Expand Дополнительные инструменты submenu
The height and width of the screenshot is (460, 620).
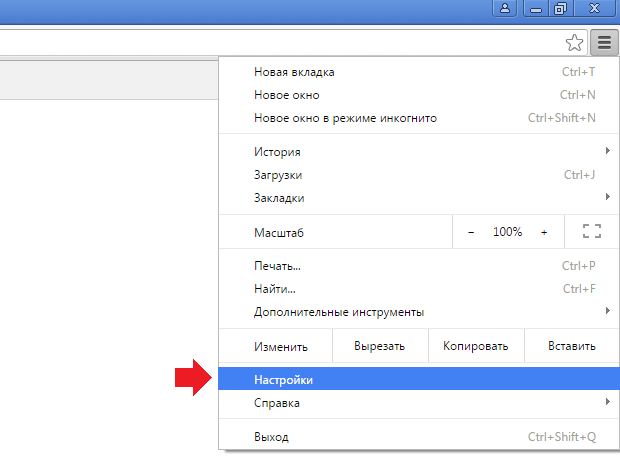(x=419, y=312)
